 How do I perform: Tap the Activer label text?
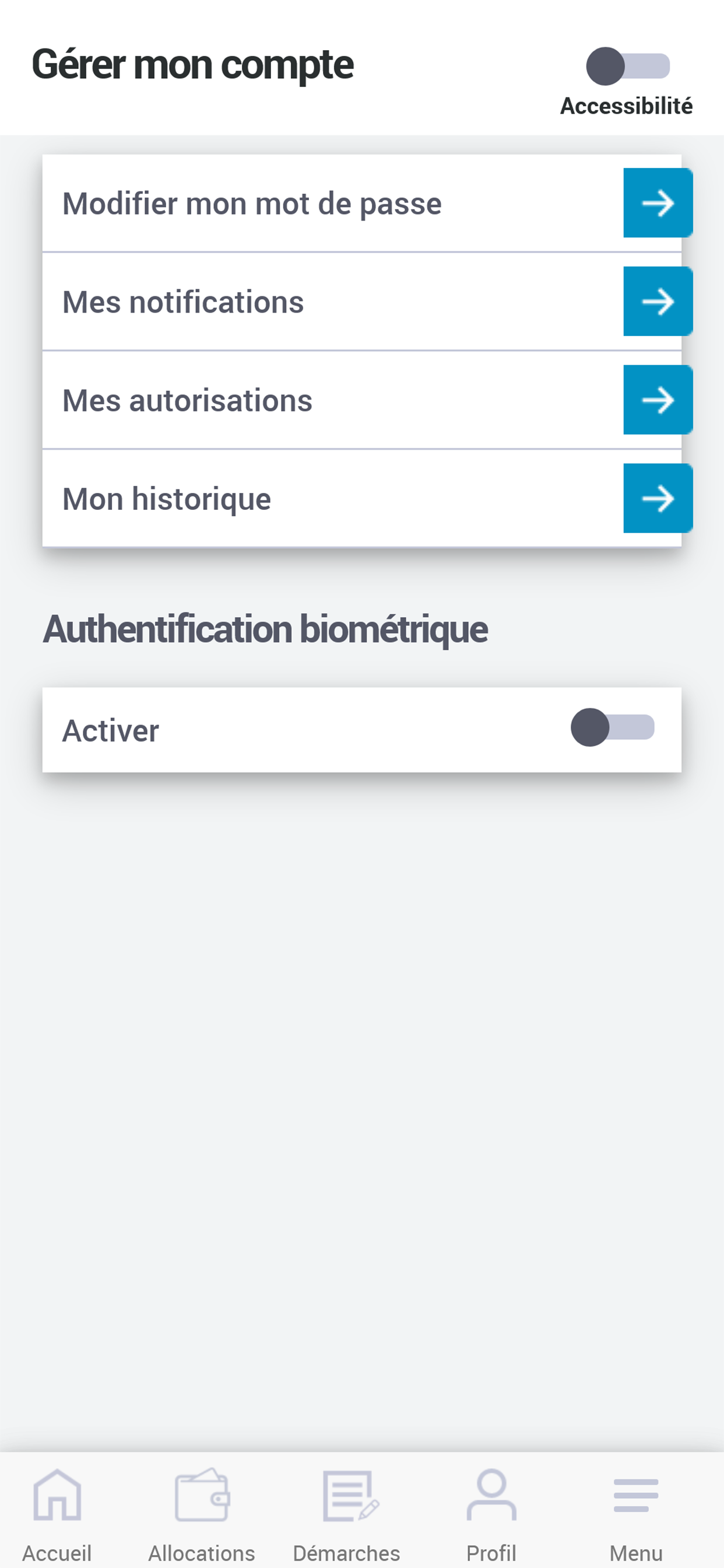[111, 730]
